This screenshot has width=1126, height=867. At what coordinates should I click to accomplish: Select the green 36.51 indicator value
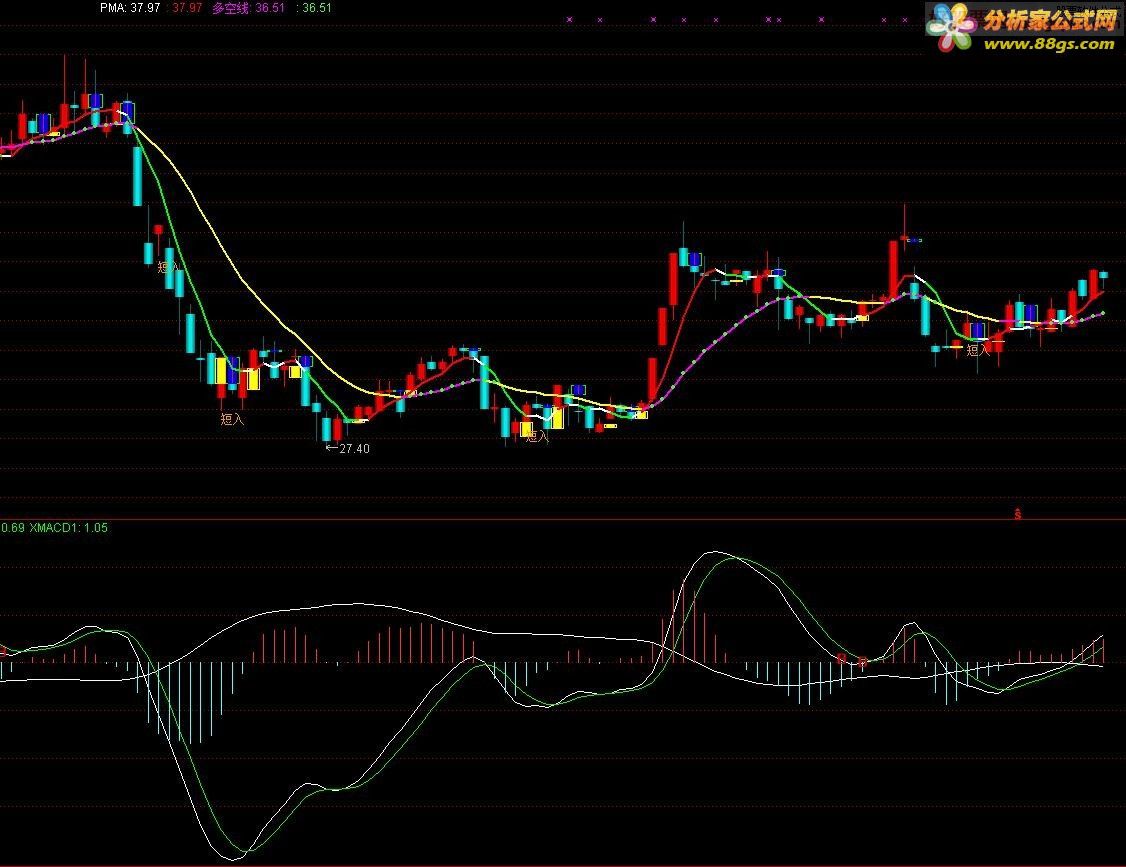(317, 8)
